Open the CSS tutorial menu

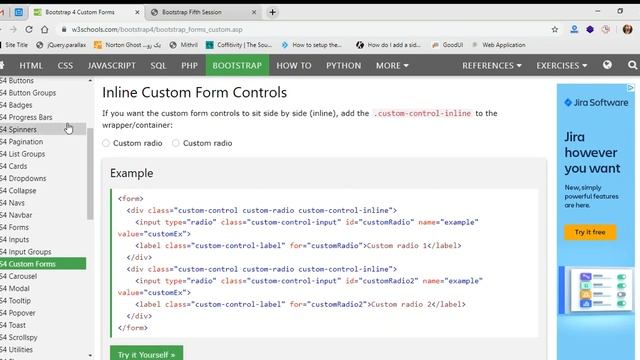coord(65,65)
